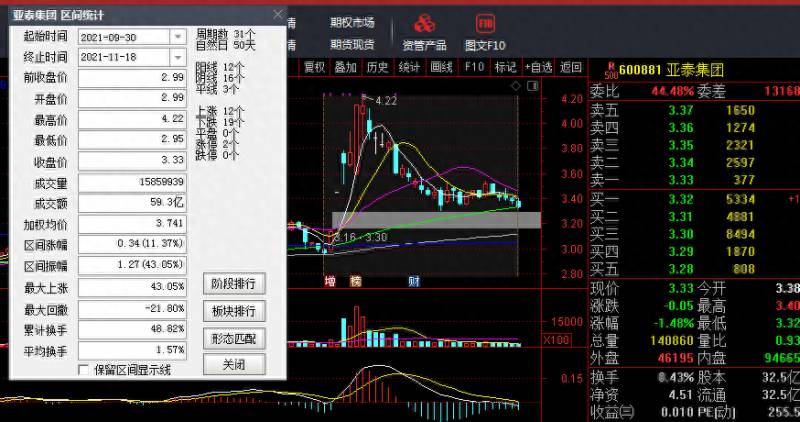Viewport: 800px width, 422px height.
Task: Open 统计 in the chart toolbar
Action: click(409, 67)
